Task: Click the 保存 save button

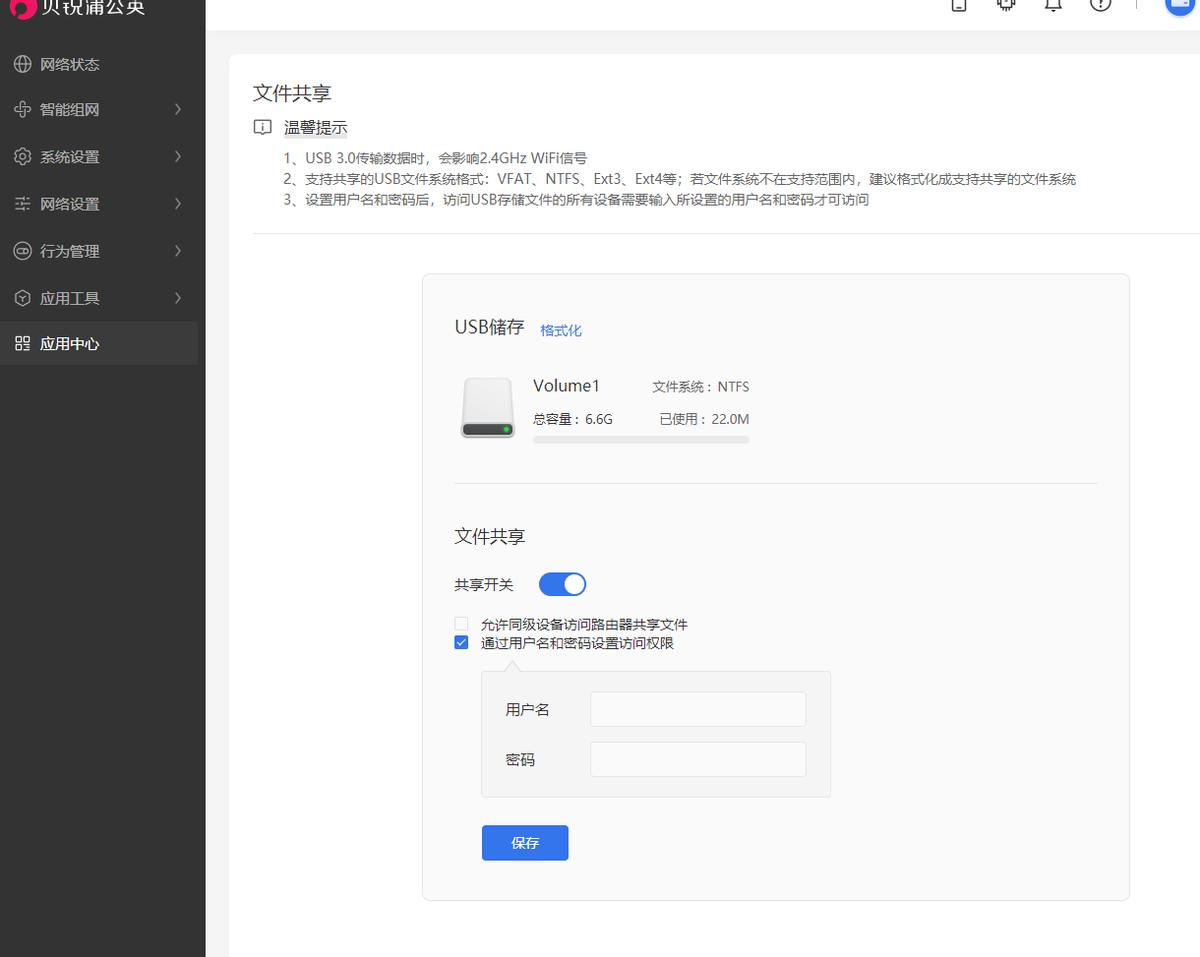Action: [524, 842]
